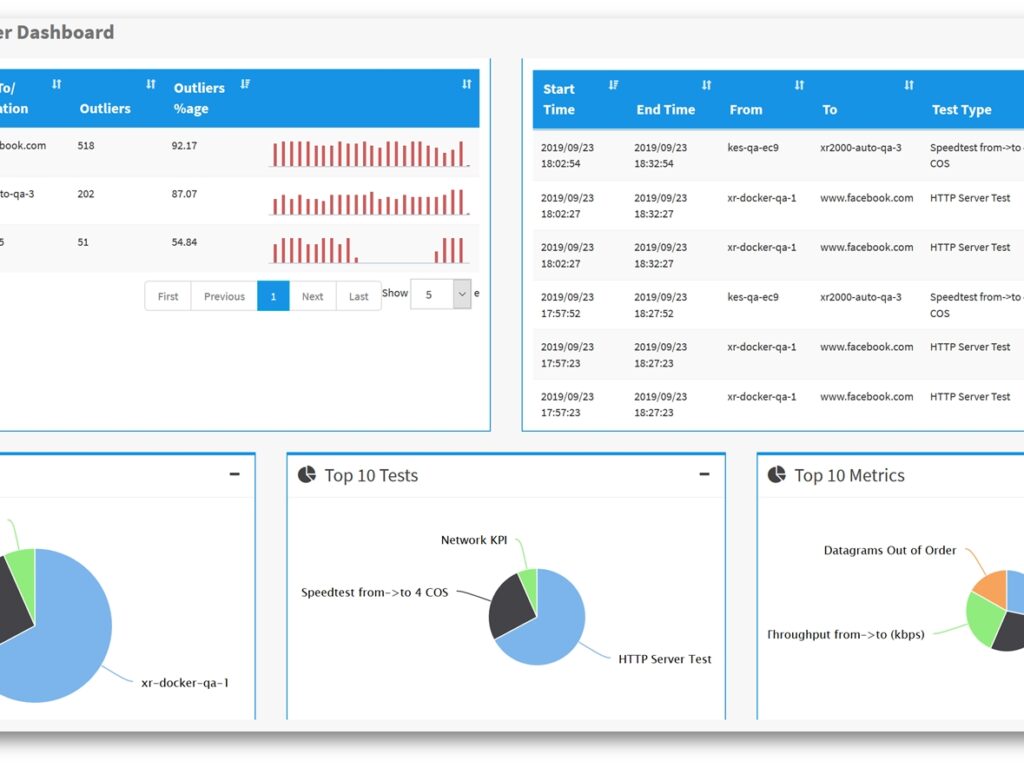The height and width of the screenshot is (768, 1024).
Task: Click sort icon above the sparkline column
Action: point(466,85)
